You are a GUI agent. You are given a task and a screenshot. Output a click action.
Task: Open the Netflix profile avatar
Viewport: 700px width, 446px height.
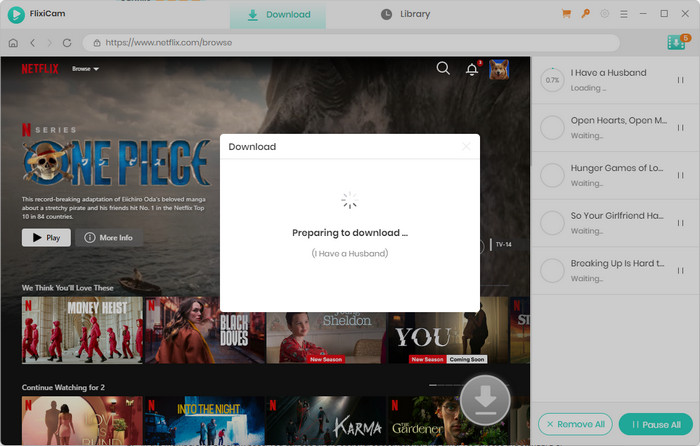click(x=499, y=69)
